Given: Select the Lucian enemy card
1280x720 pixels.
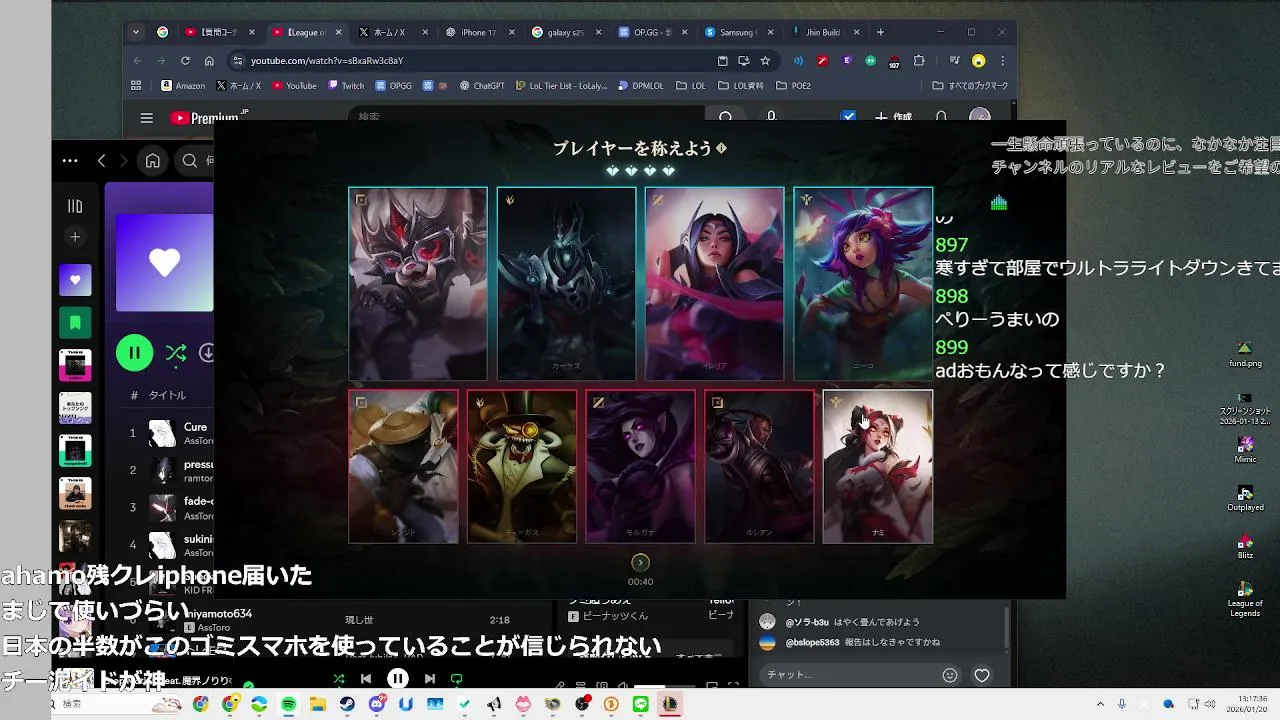Looking at the screenshot, I should [x=759, y=466].
